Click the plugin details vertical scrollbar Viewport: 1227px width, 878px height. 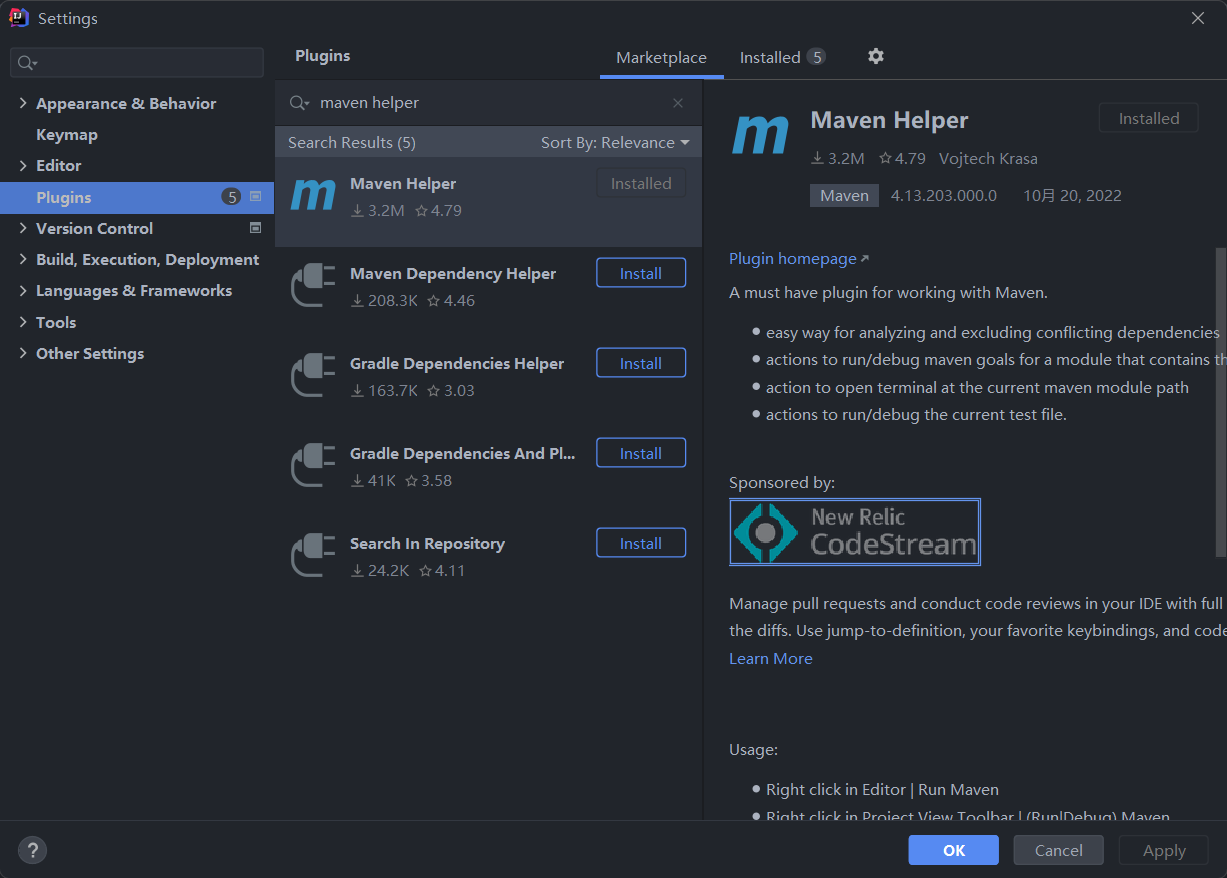1220,402
